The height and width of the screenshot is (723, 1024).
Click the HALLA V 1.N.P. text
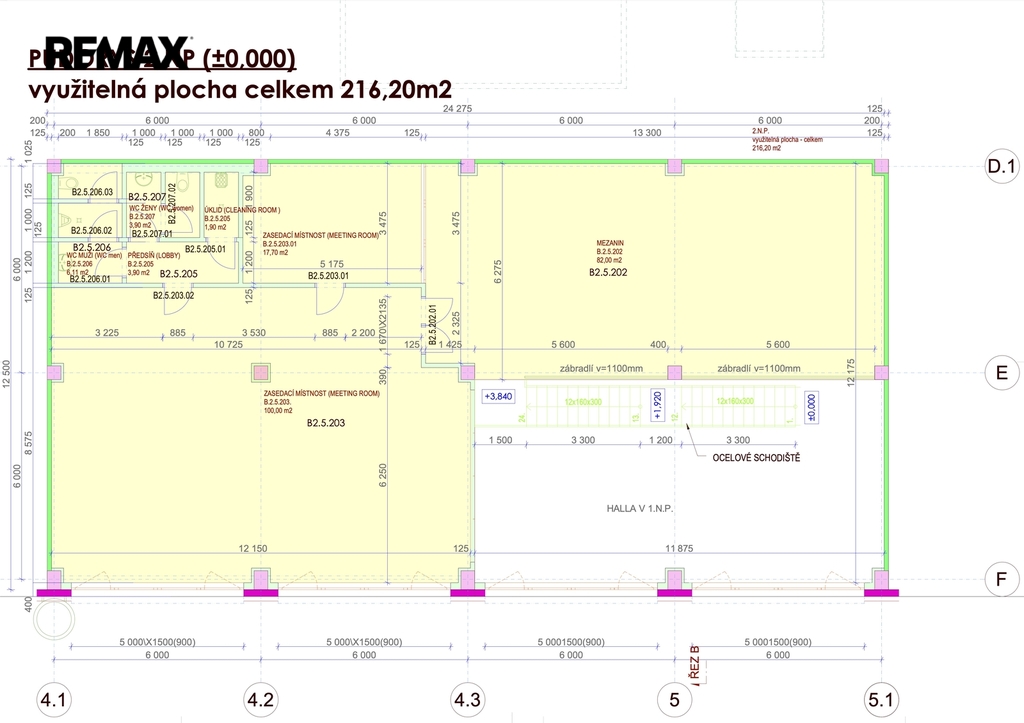point(640,508)
